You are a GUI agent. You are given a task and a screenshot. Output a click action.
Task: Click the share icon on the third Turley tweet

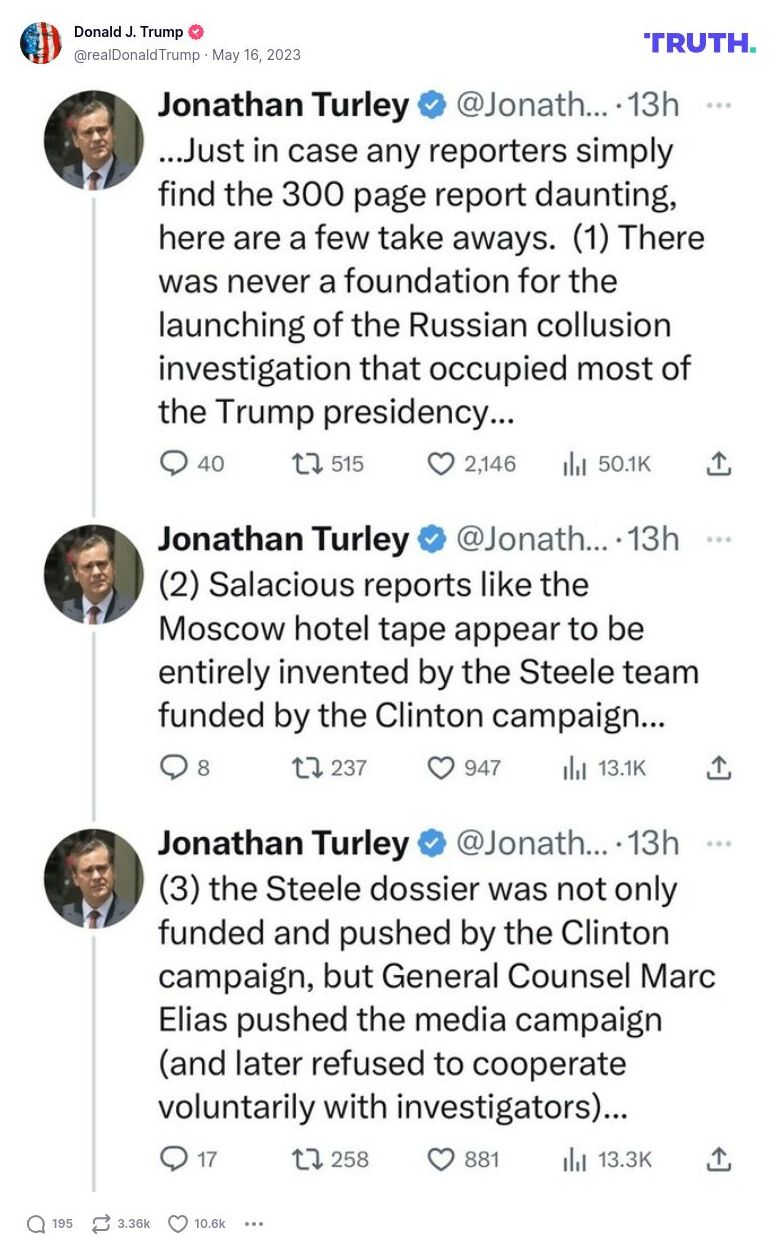[720, 1160]
